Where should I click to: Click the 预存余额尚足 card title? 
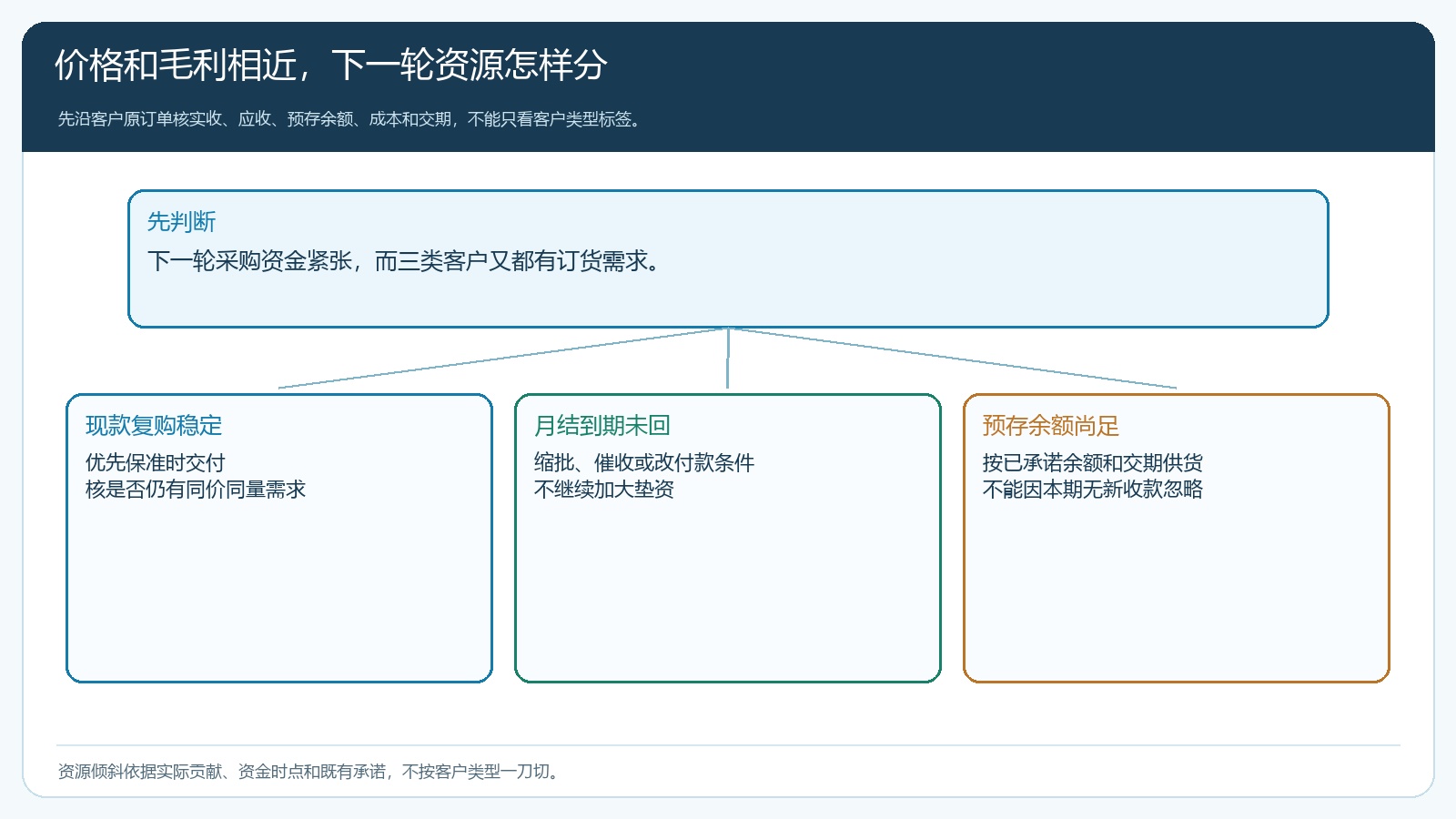(x=1051, y=425)
